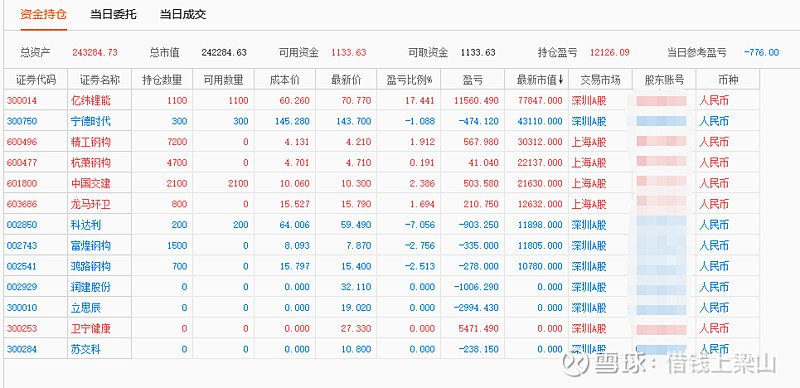800x388 pixels.
Task: Select stock code 600477
Action: click(x=22, y=163)
